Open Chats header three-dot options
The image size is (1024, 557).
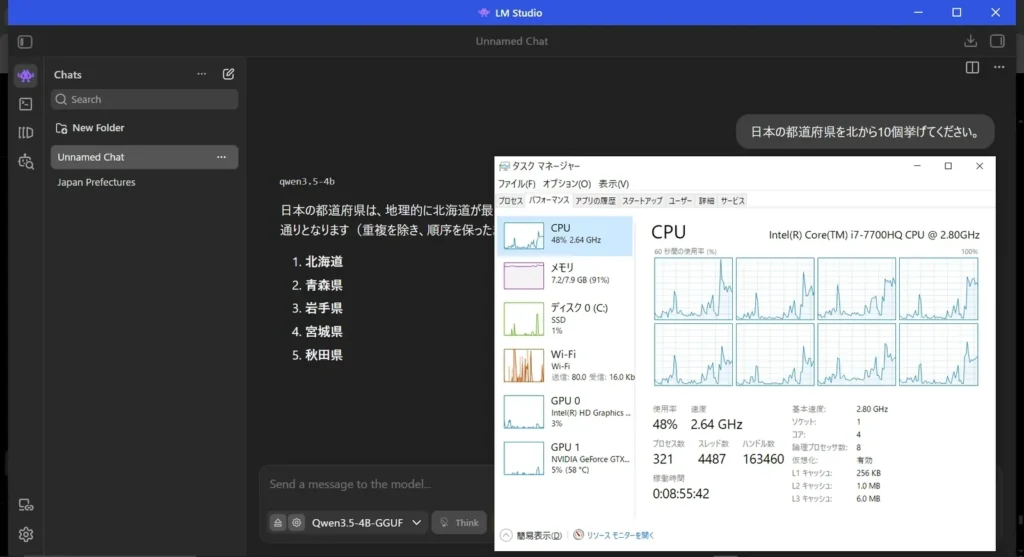[x=201, y=74]
